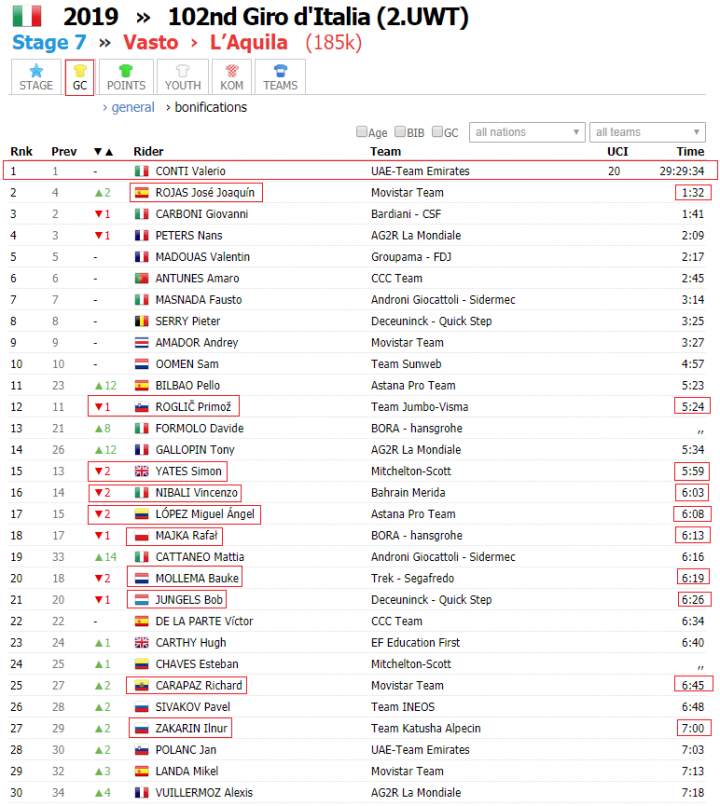Click the Spain flag beside LANDA Mikel
The height and width of the screenshot is (806, 720).
pyautogui.click(x=141, y=771)
